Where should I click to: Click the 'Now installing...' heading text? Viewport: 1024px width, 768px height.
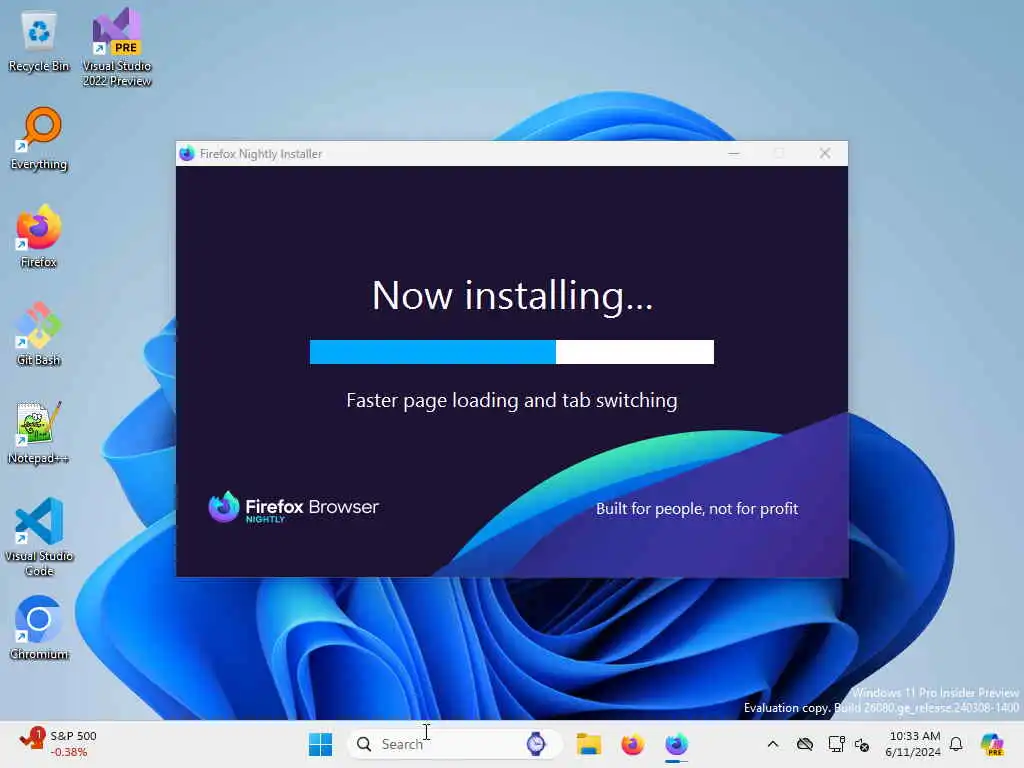pyautogui.click(x=512, y=296)
